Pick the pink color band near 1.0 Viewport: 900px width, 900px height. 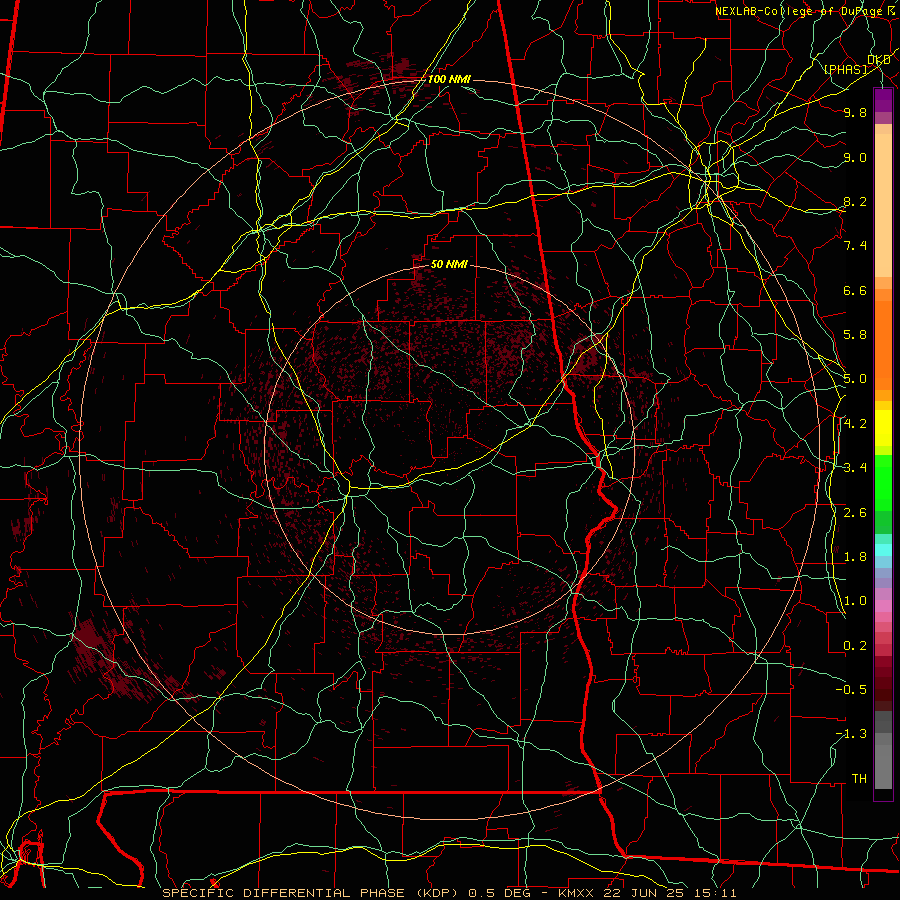click(883, 606)
